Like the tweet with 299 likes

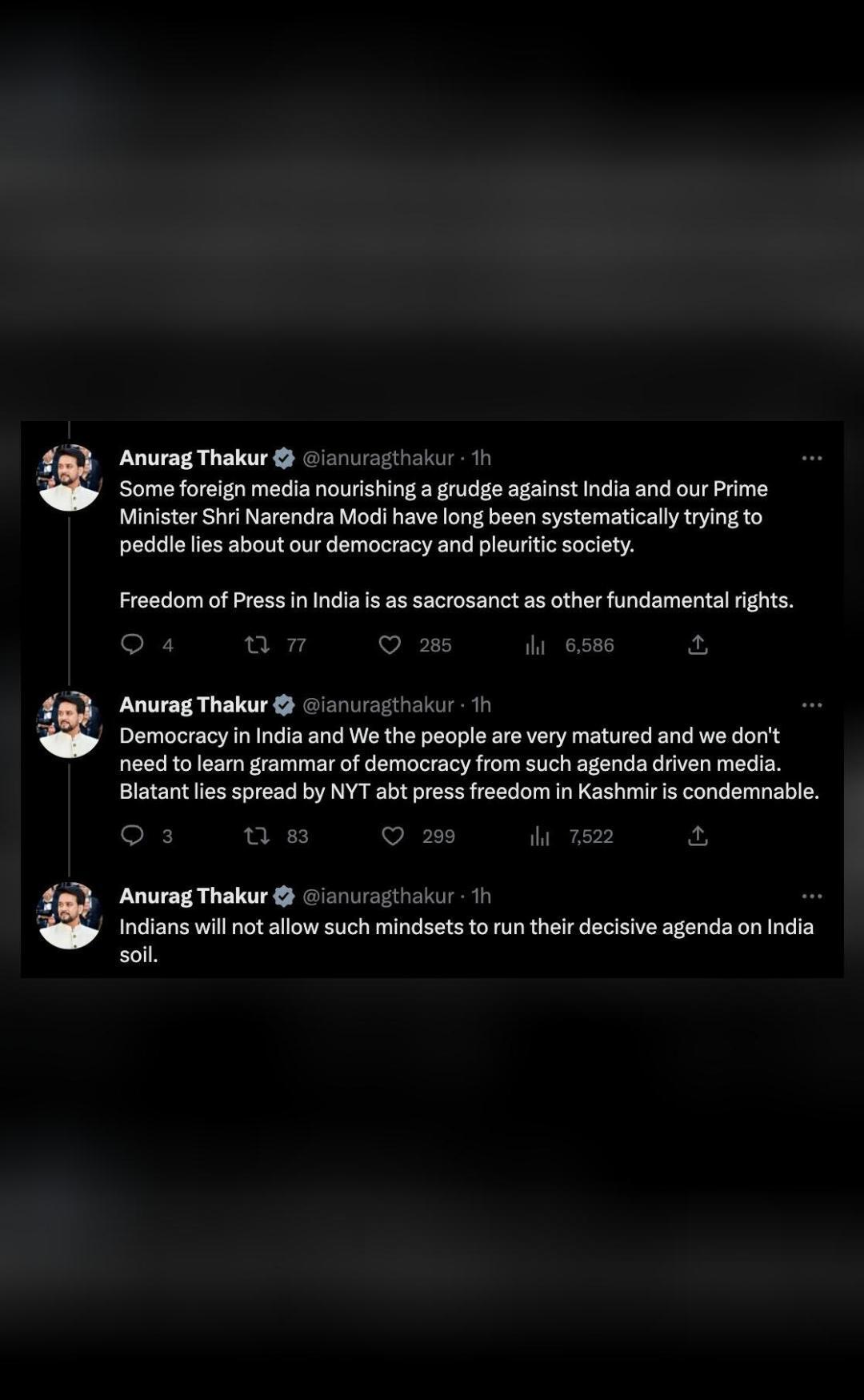393,836
